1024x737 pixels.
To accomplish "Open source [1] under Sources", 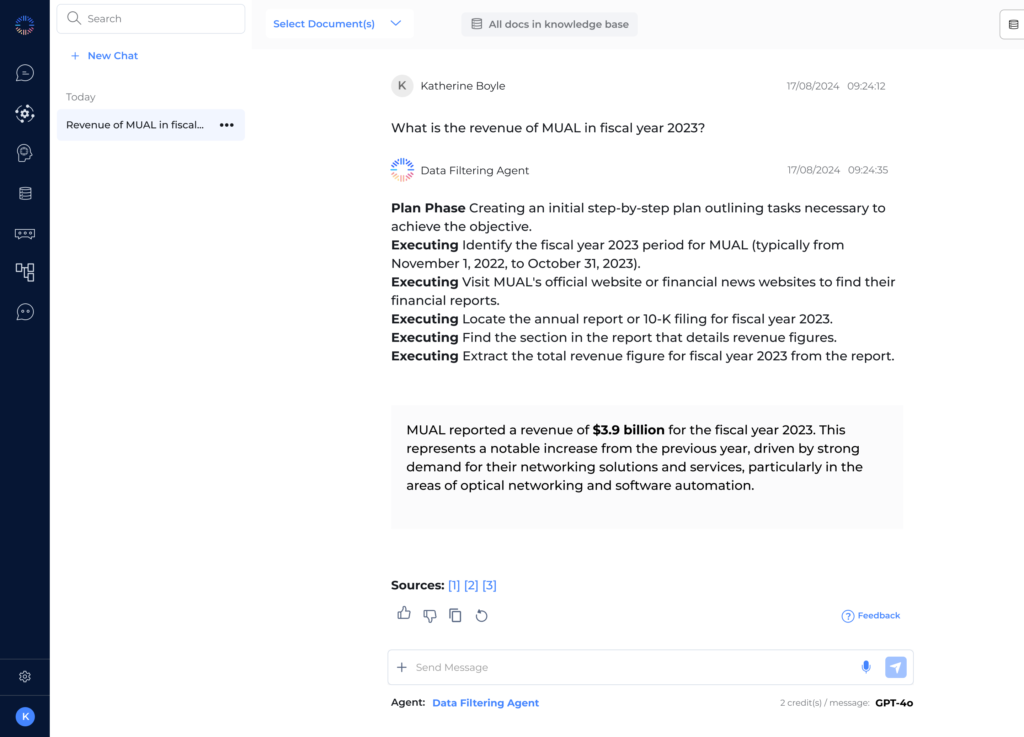I will pyautogui.click(x=453, y=585).
